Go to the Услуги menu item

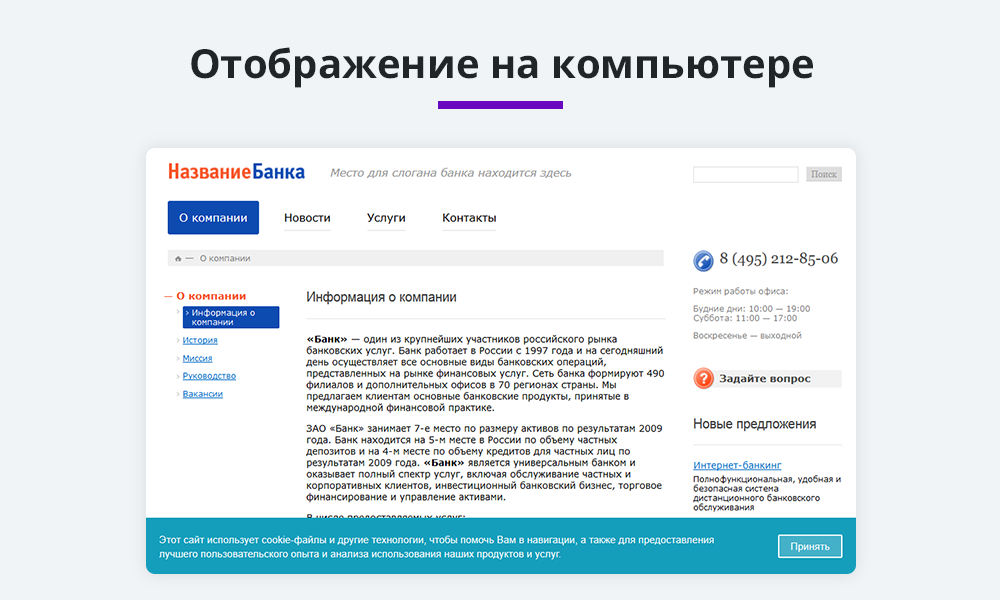pos(386,218)
